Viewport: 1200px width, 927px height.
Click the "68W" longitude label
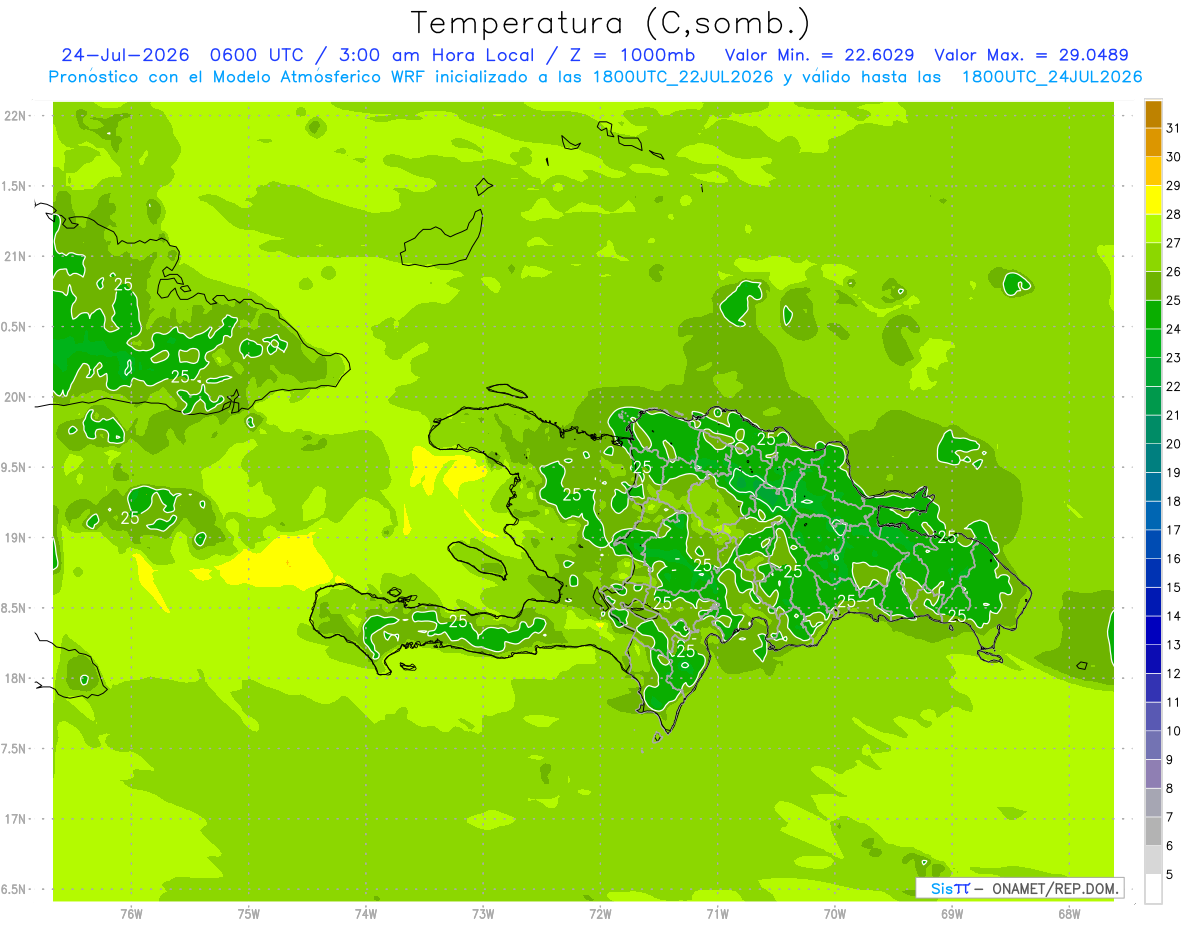(x=1069, y=914)
